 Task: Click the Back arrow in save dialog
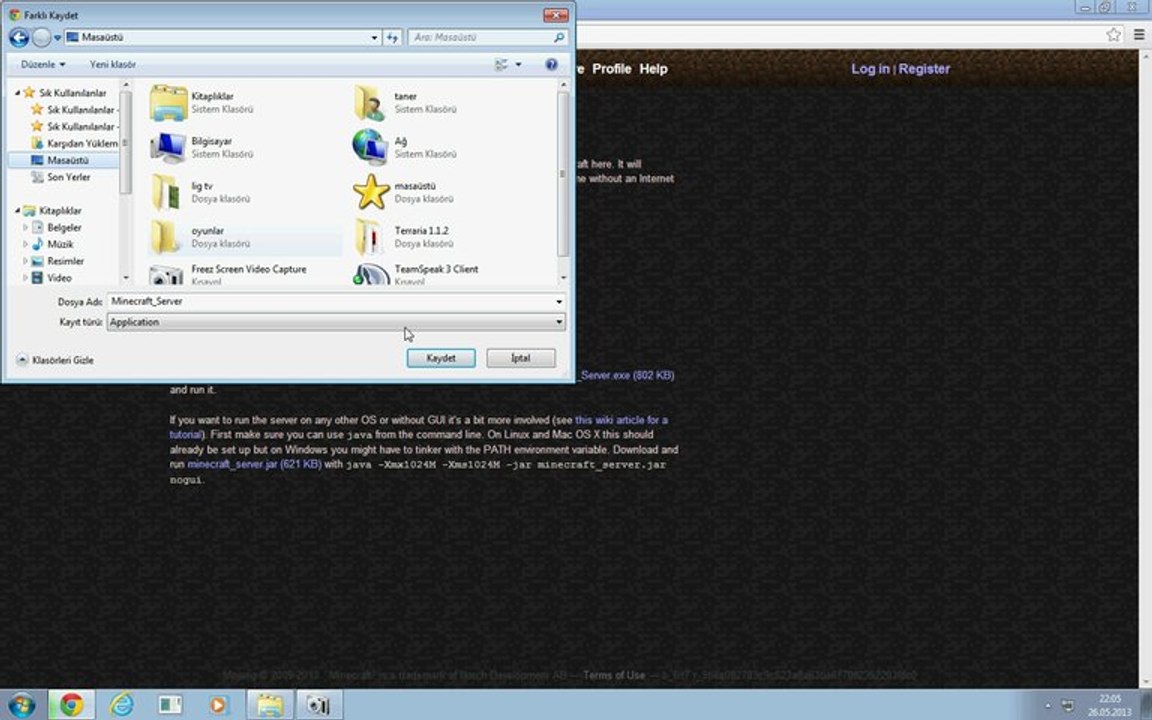pyautogui.click(x=19, y=37)
